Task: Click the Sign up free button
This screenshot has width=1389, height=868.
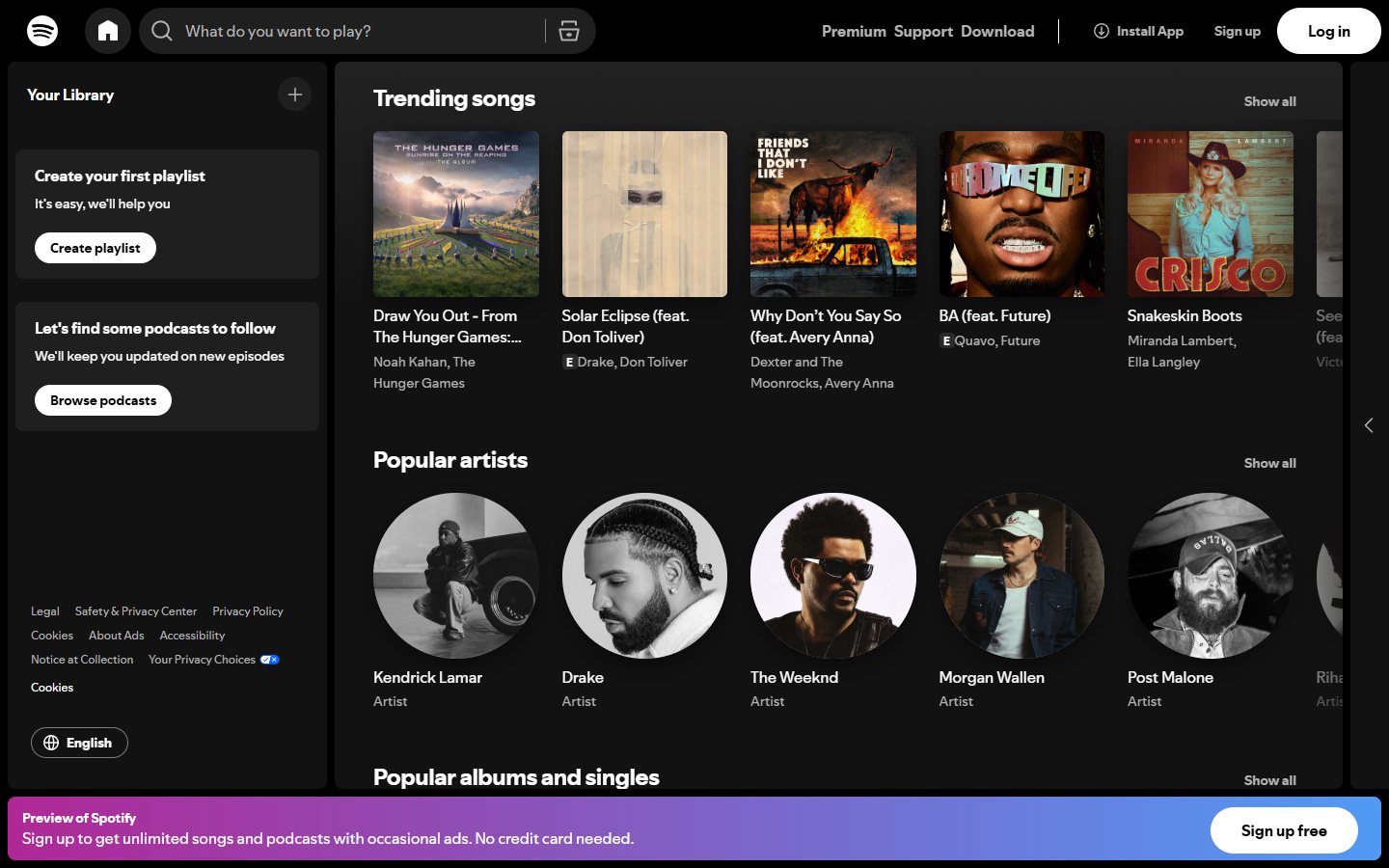Action: point(1284,830)
